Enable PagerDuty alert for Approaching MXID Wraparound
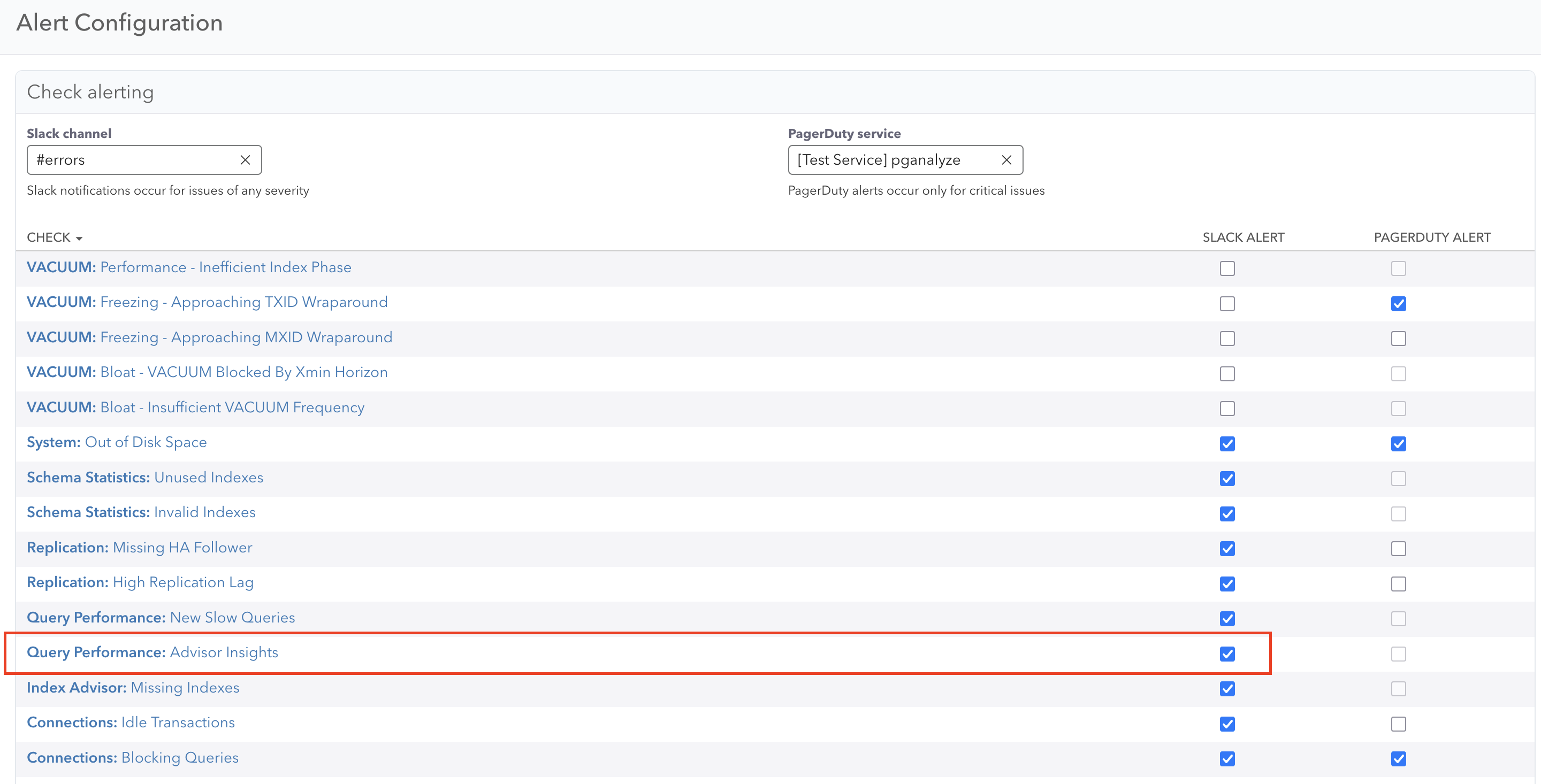Image resolution: width=1541 pixels, height=784 pixels. [x=1399, y=339]
